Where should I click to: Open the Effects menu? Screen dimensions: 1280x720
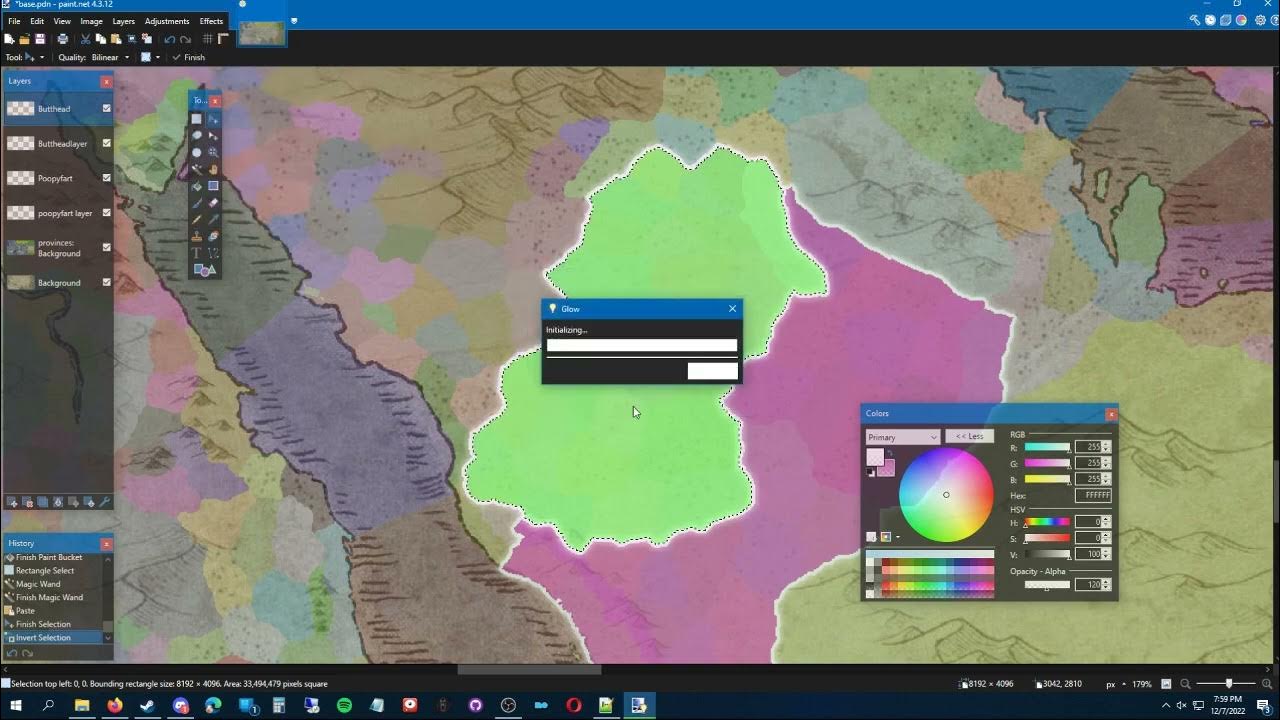click(211, 21)
